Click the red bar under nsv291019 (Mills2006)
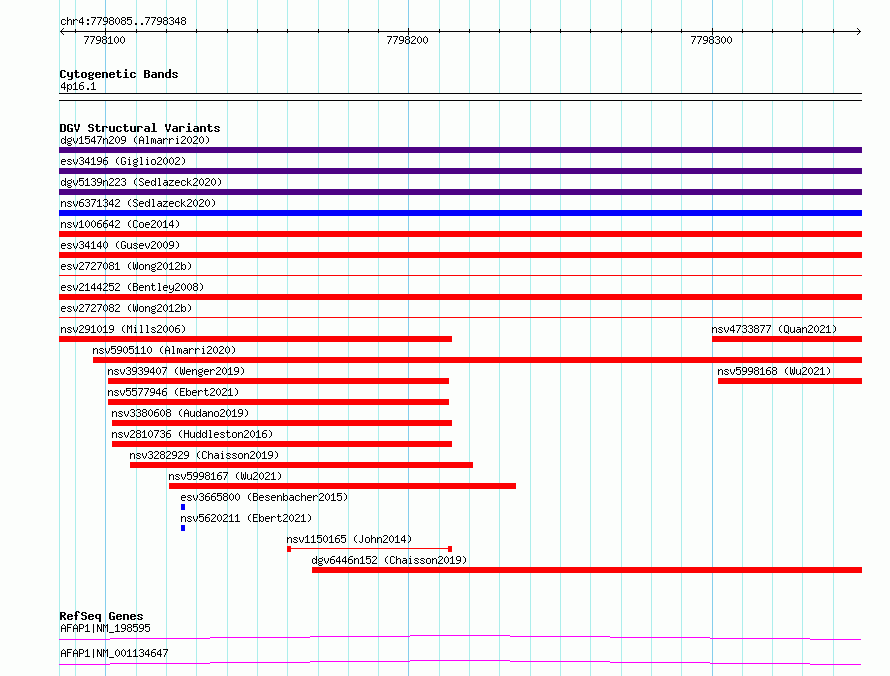 [255, 339]
